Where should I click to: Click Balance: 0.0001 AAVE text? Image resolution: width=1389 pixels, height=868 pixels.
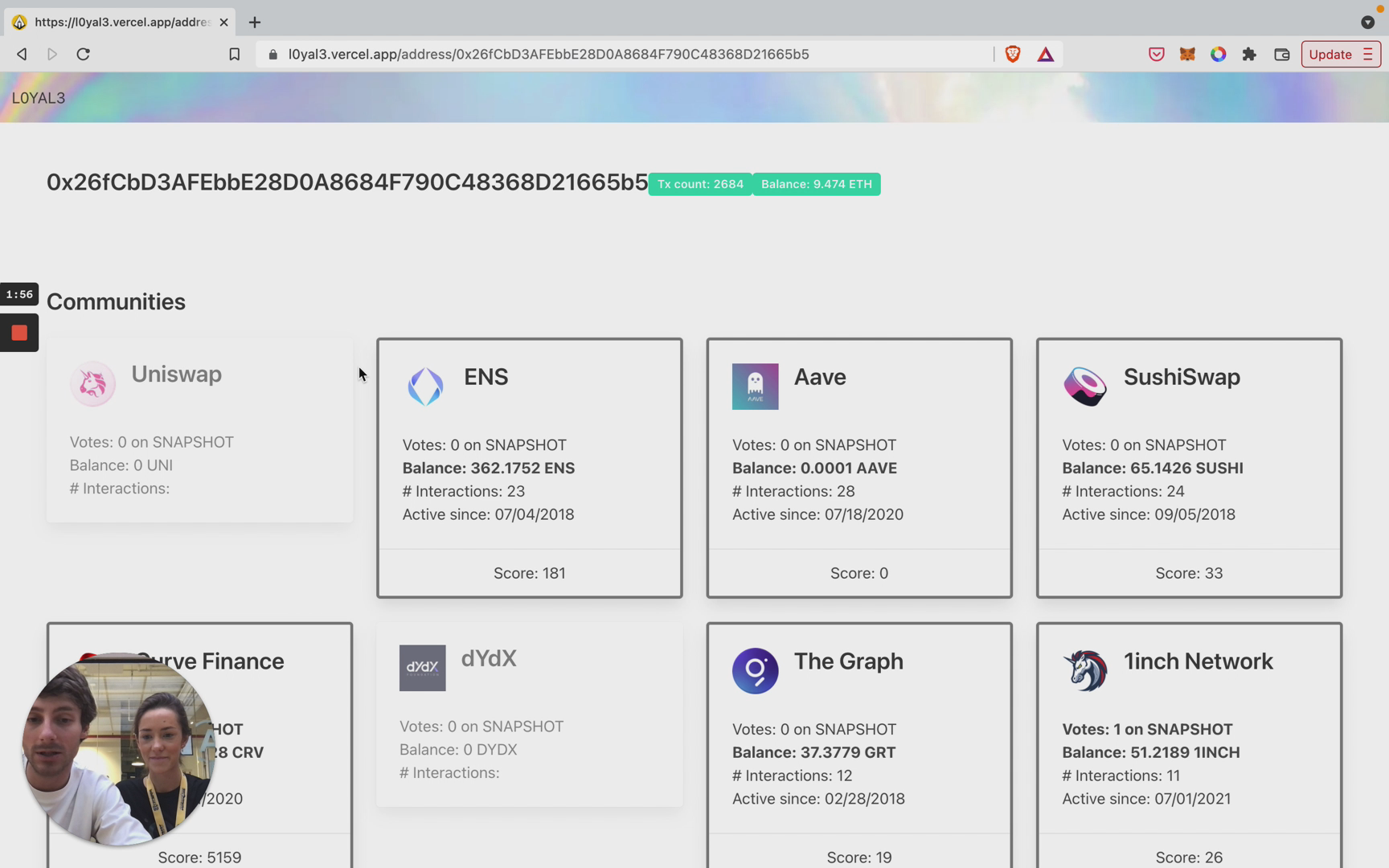point(814,469)
